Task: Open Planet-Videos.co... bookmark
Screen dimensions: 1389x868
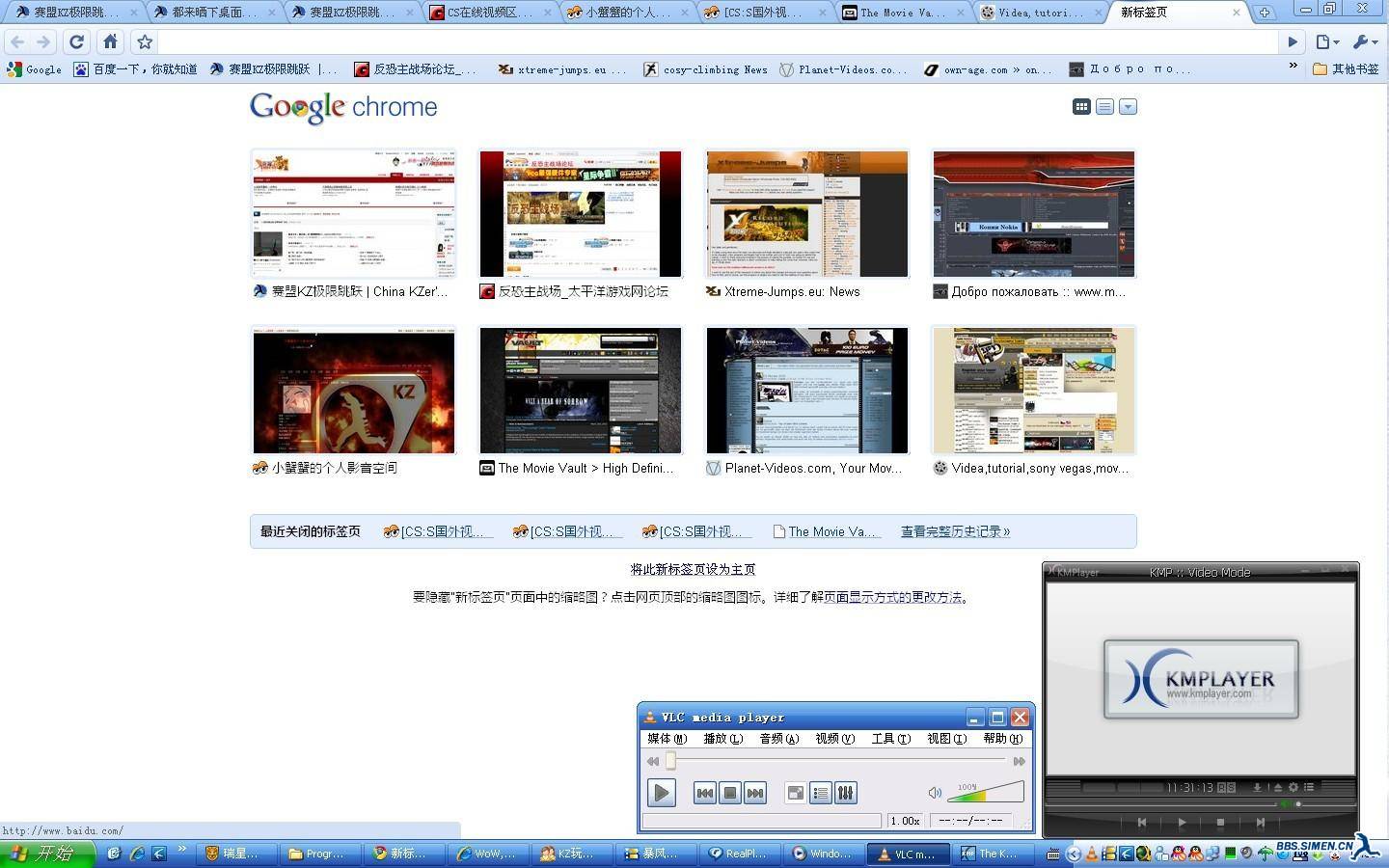Action: (x=843, y=69)
